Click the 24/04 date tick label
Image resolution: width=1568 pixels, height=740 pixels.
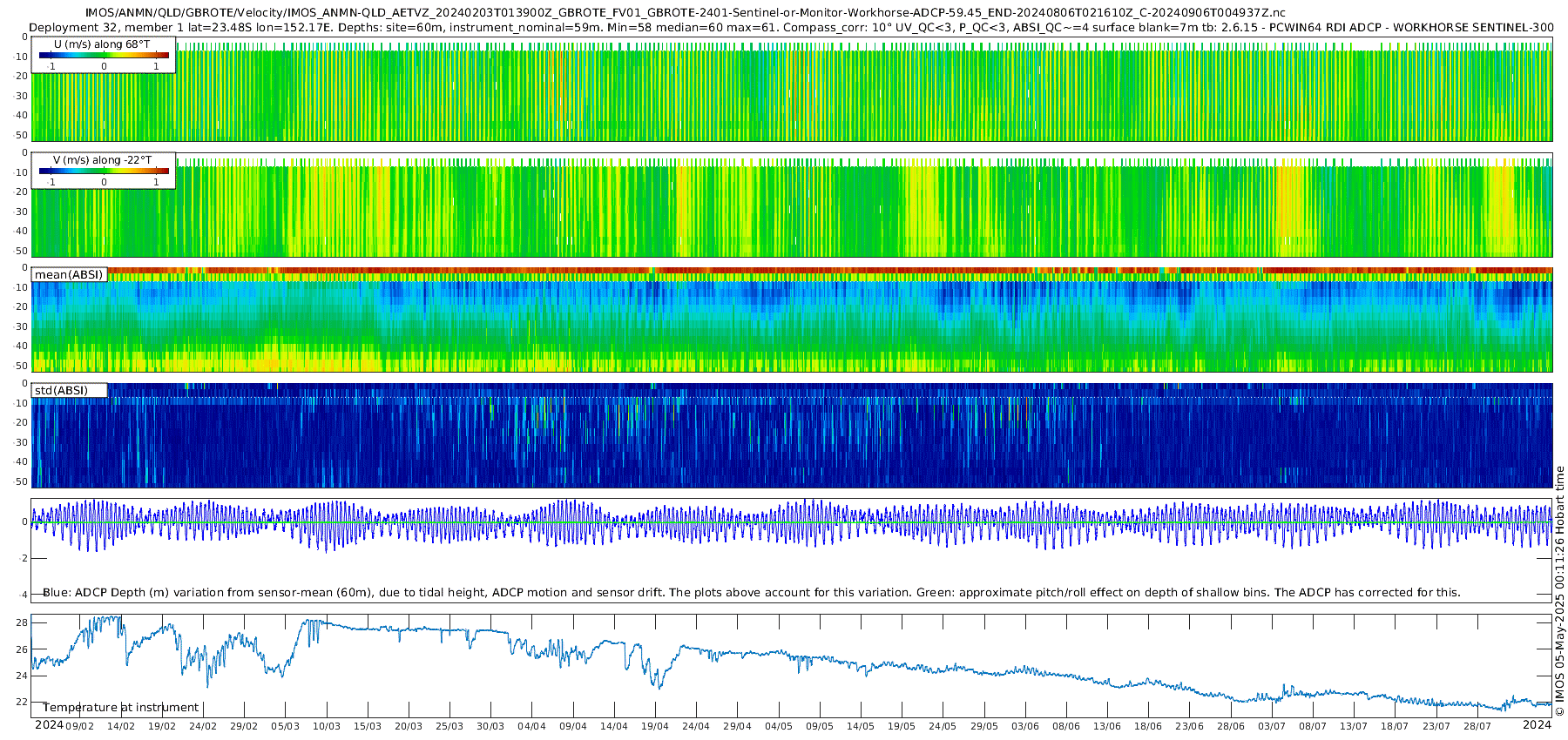(x=696, y=726)
